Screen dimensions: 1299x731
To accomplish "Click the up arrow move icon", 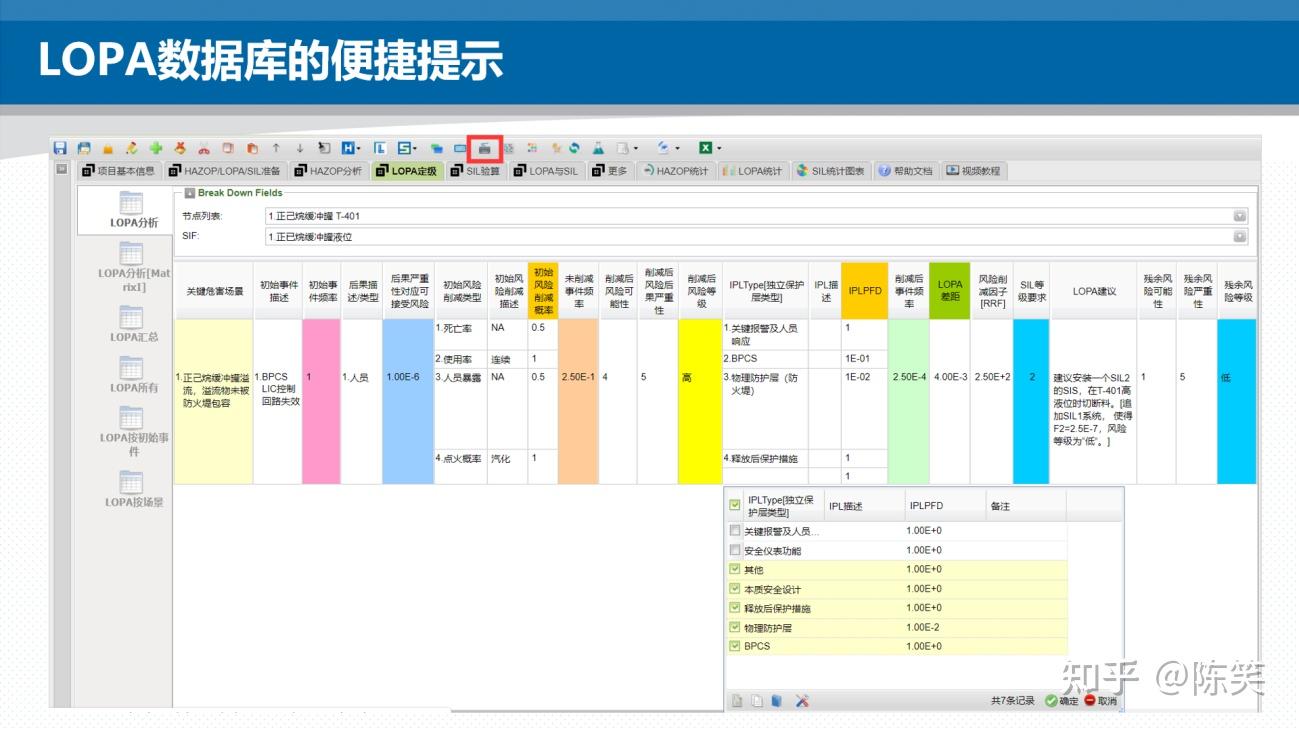I will [x=276, y=148].
